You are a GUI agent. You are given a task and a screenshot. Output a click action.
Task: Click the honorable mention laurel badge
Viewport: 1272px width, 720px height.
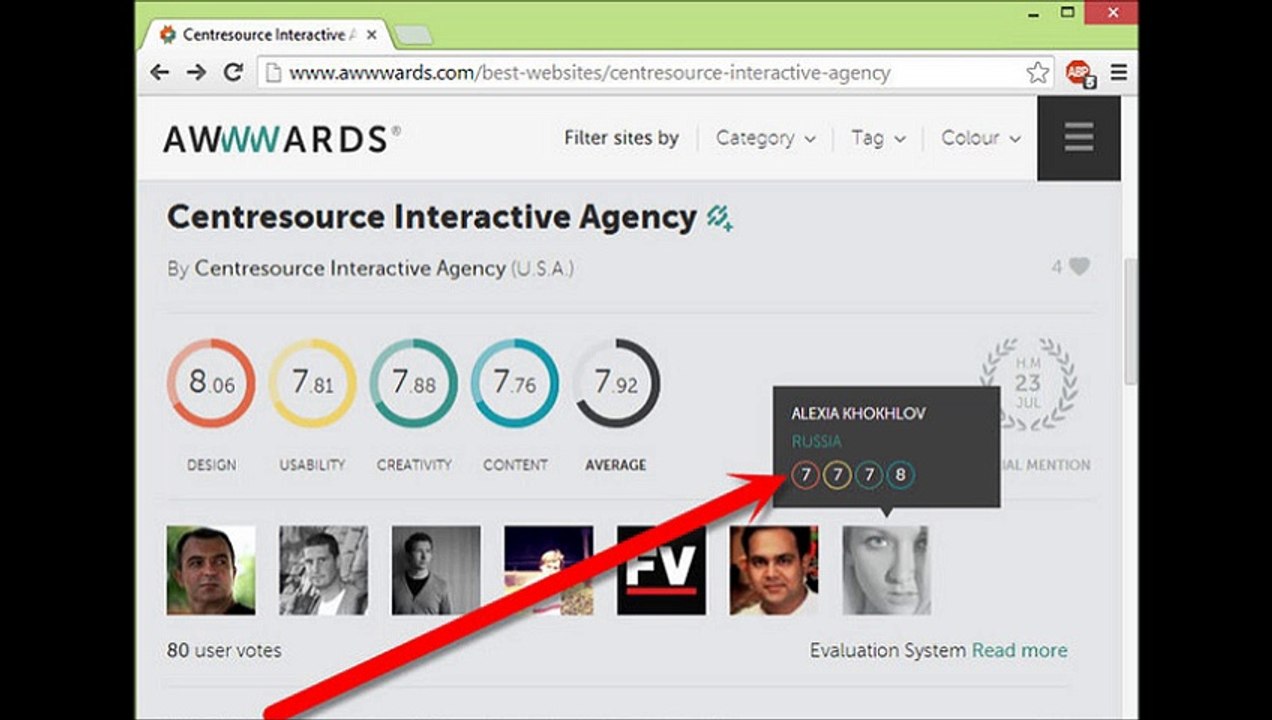point(1027,383)
